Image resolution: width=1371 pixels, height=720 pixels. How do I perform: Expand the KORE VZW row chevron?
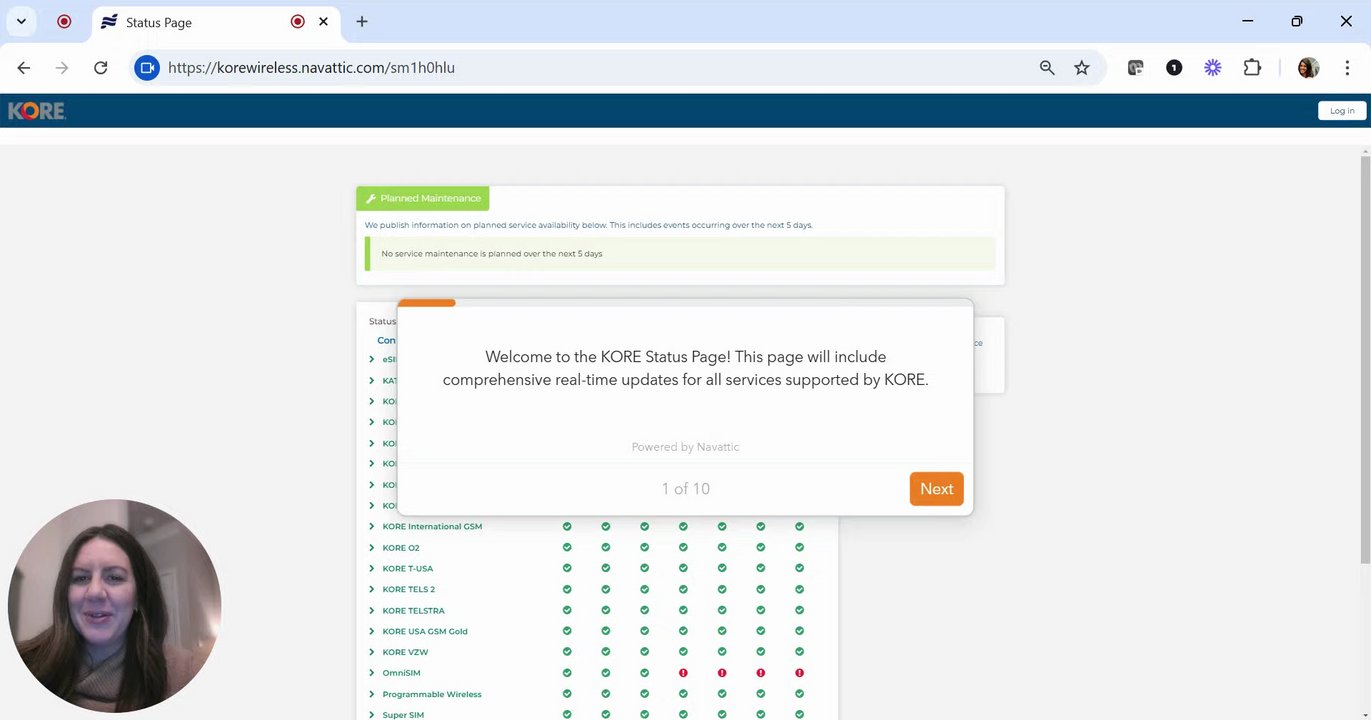coord(372,652)
